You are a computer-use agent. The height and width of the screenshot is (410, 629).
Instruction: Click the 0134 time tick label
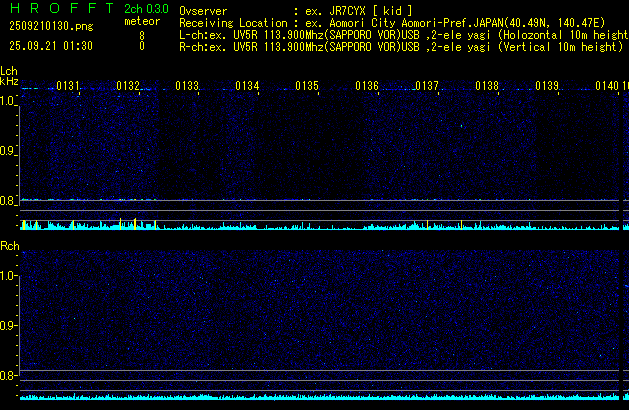[x=247, y=87]
